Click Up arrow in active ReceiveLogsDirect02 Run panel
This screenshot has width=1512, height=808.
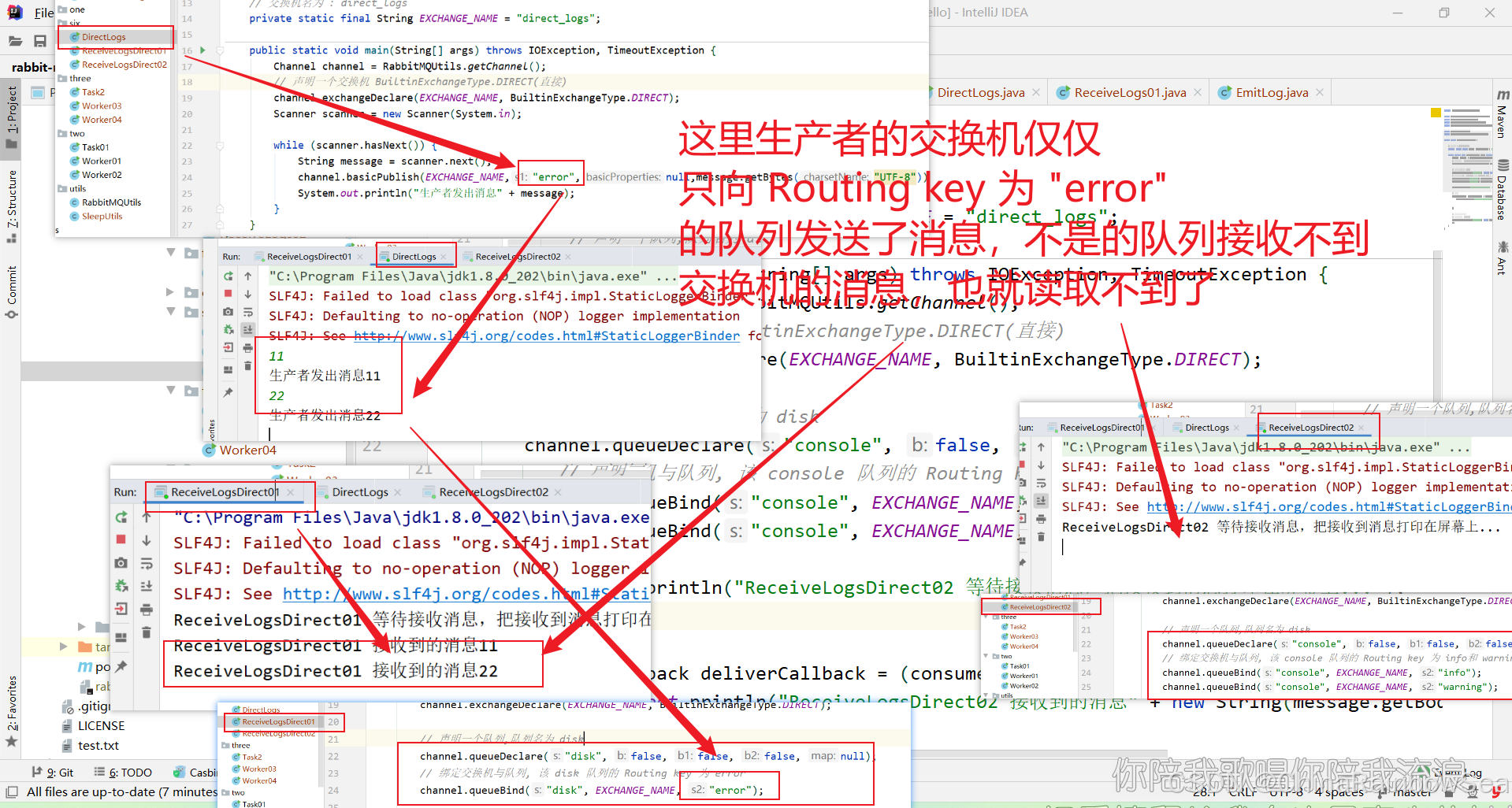tap(1041, 447)
